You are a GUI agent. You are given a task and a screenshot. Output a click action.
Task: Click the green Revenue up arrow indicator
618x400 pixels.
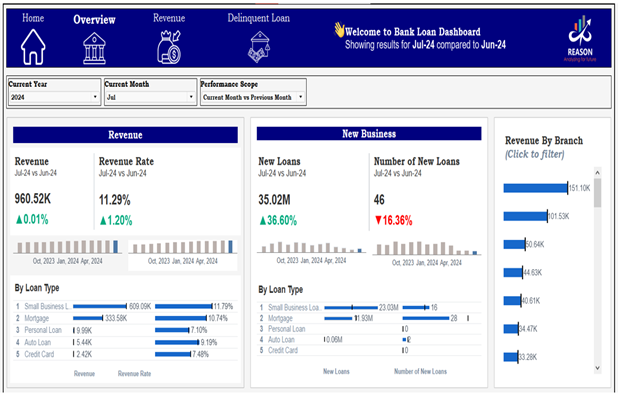[x=18, y=220]
